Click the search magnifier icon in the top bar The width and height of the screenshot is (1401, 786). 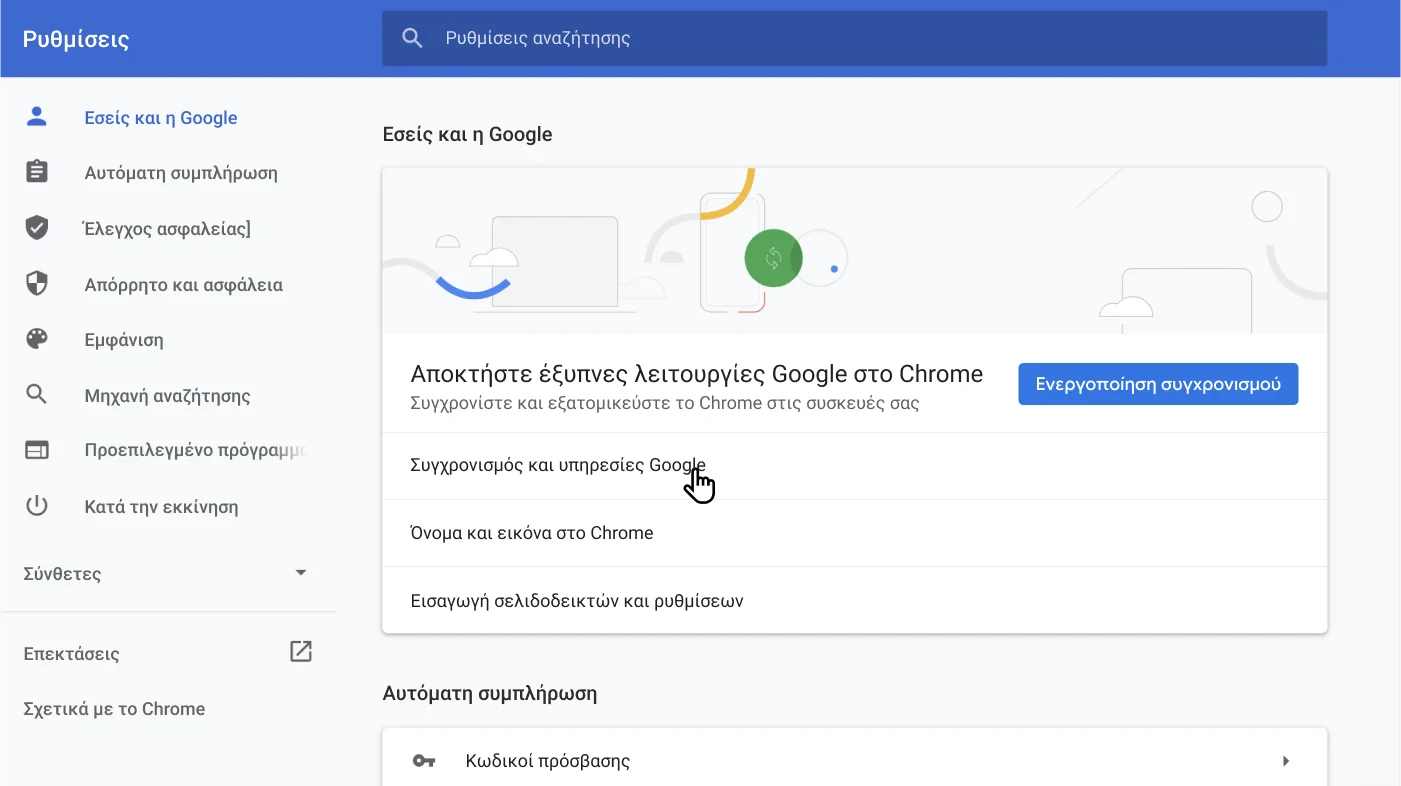(x=412, y=39)
